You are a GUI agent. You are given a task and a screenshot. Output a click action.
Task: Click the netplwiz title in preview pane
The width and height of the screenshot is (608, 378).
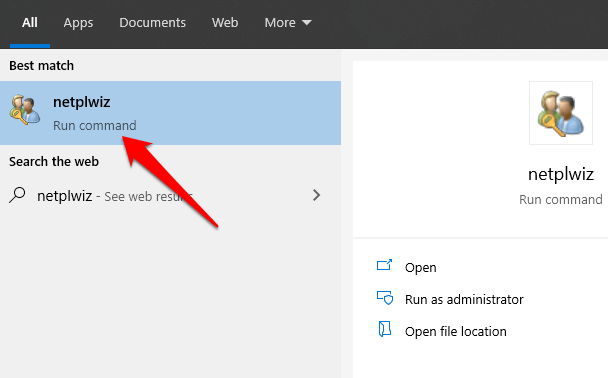pos(561,174)
